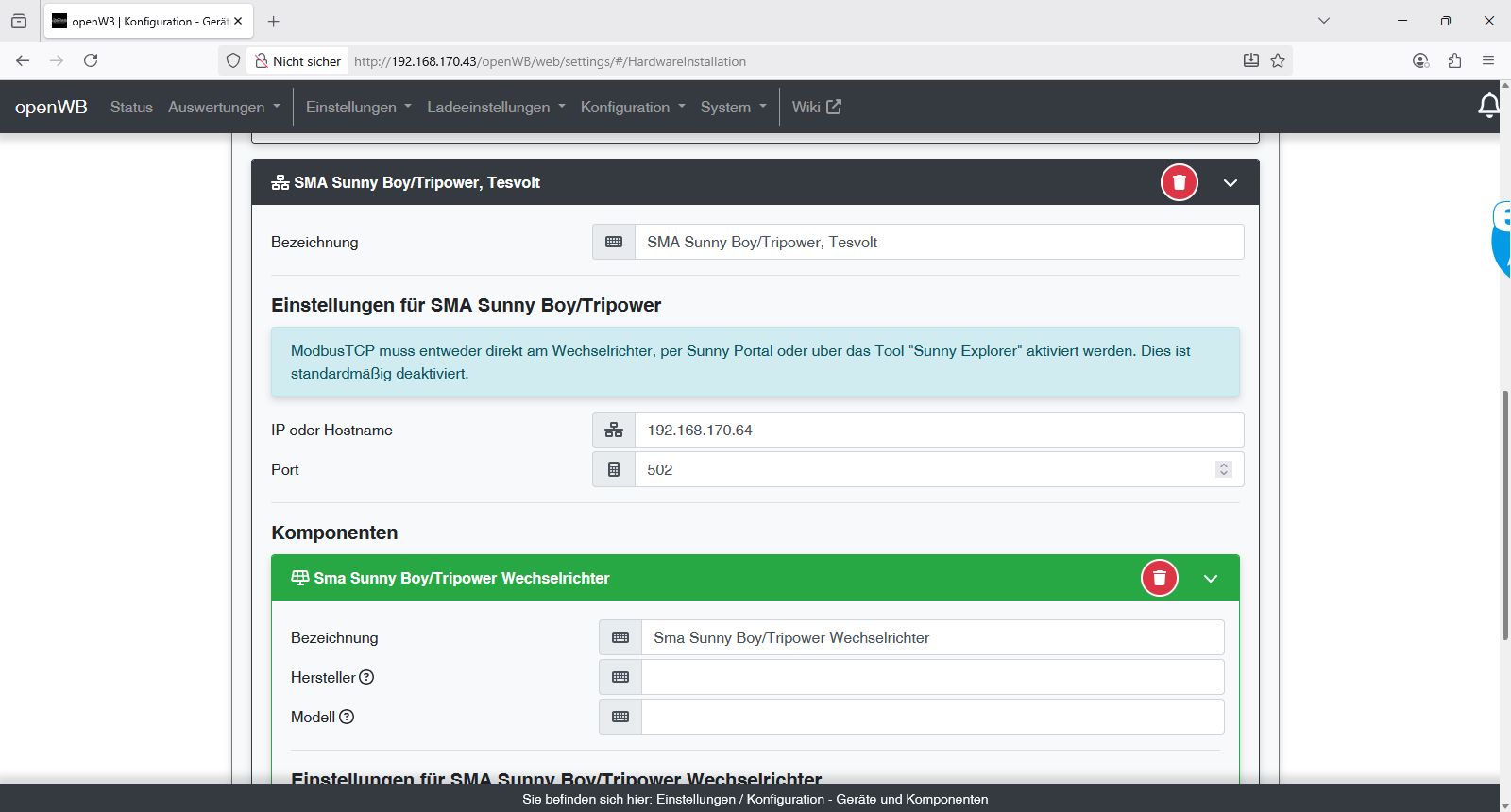This screenshot has width=1511, height=812.
Task: Click the help icon next to Modell
Action: [x=347, y=717]
